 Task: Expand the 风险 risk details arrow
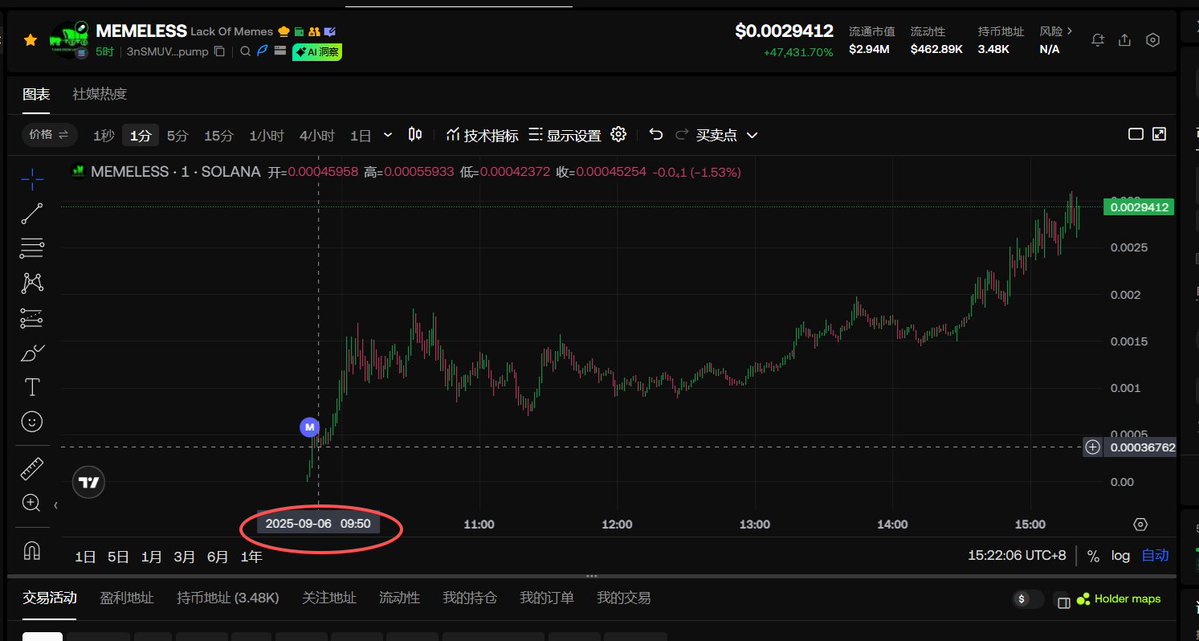[1069, 31]
